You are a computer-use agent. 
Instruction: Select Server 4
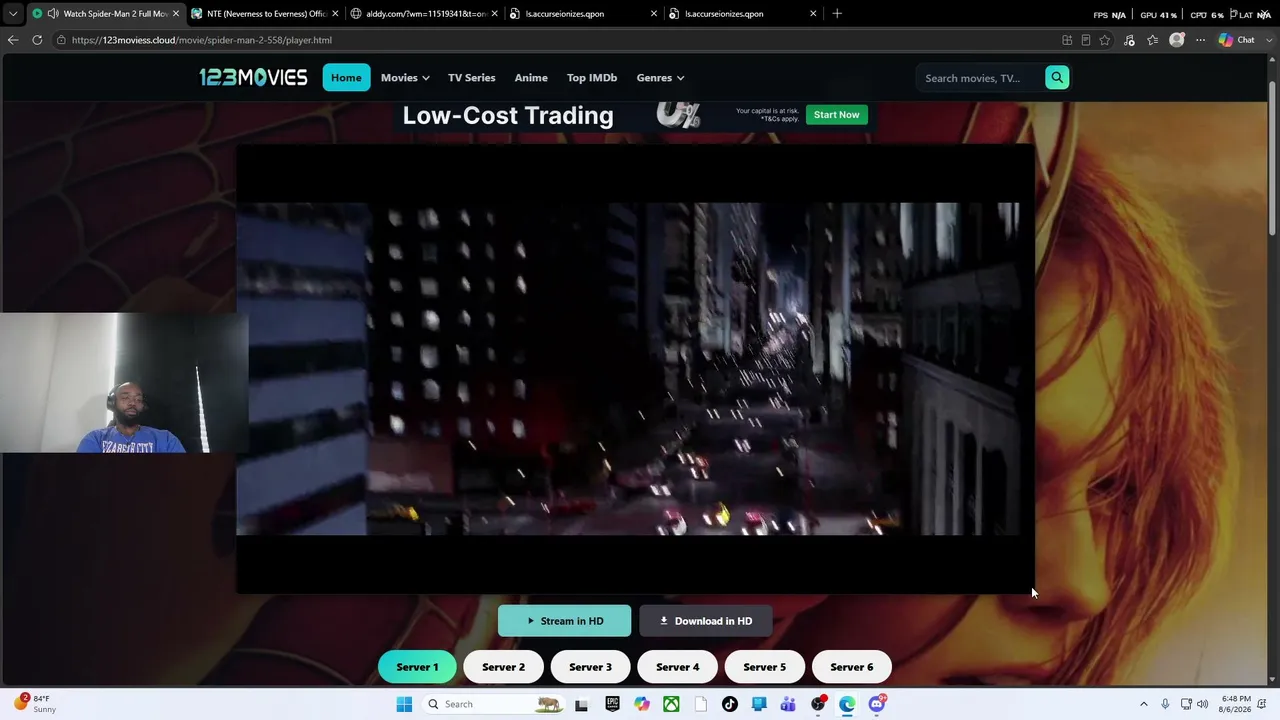tap(677, 667)
